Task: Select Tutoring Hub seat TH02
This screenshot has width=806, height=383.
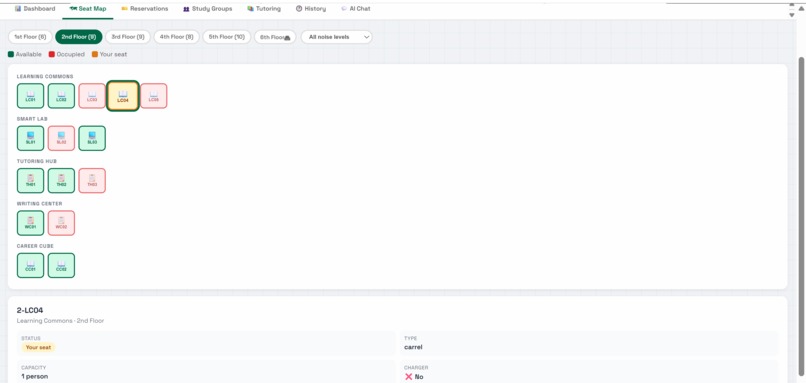Action: [61, 181]
